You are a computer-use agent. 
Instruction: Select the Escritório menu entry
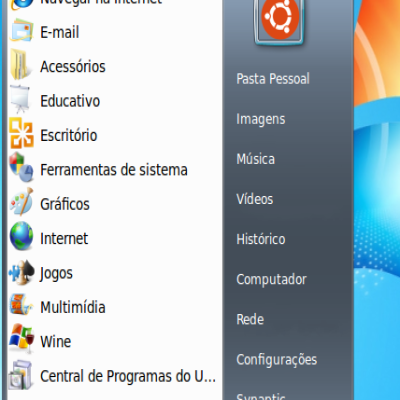pyautogui.click(x=69, y=135)
